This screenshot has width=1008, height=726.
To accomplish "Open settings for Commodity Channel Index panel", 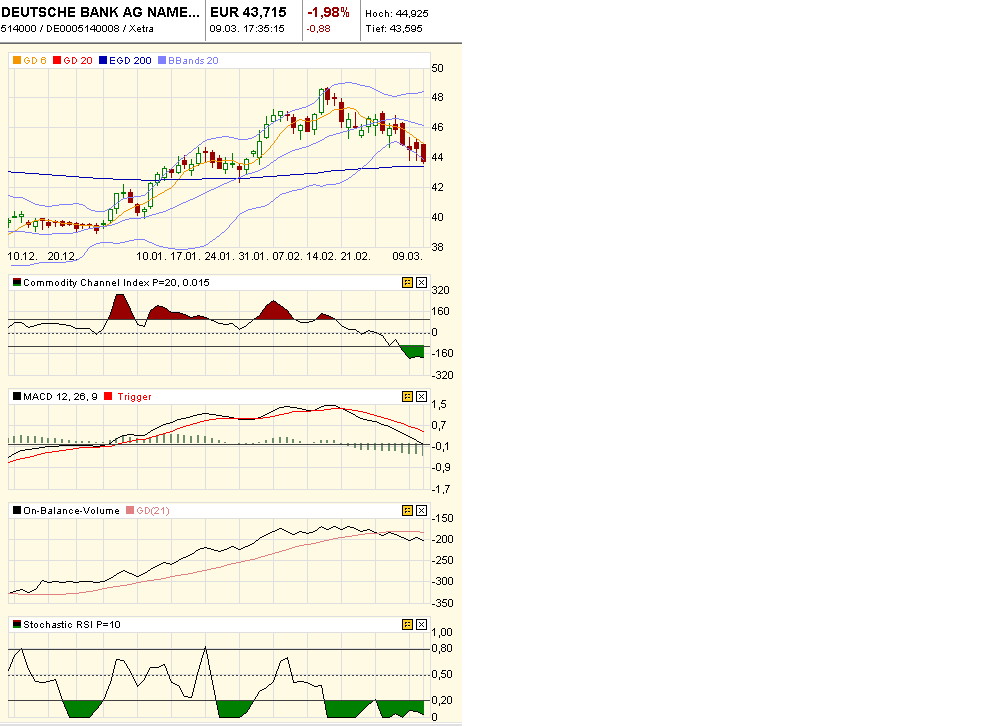I will tap(407, 282).
